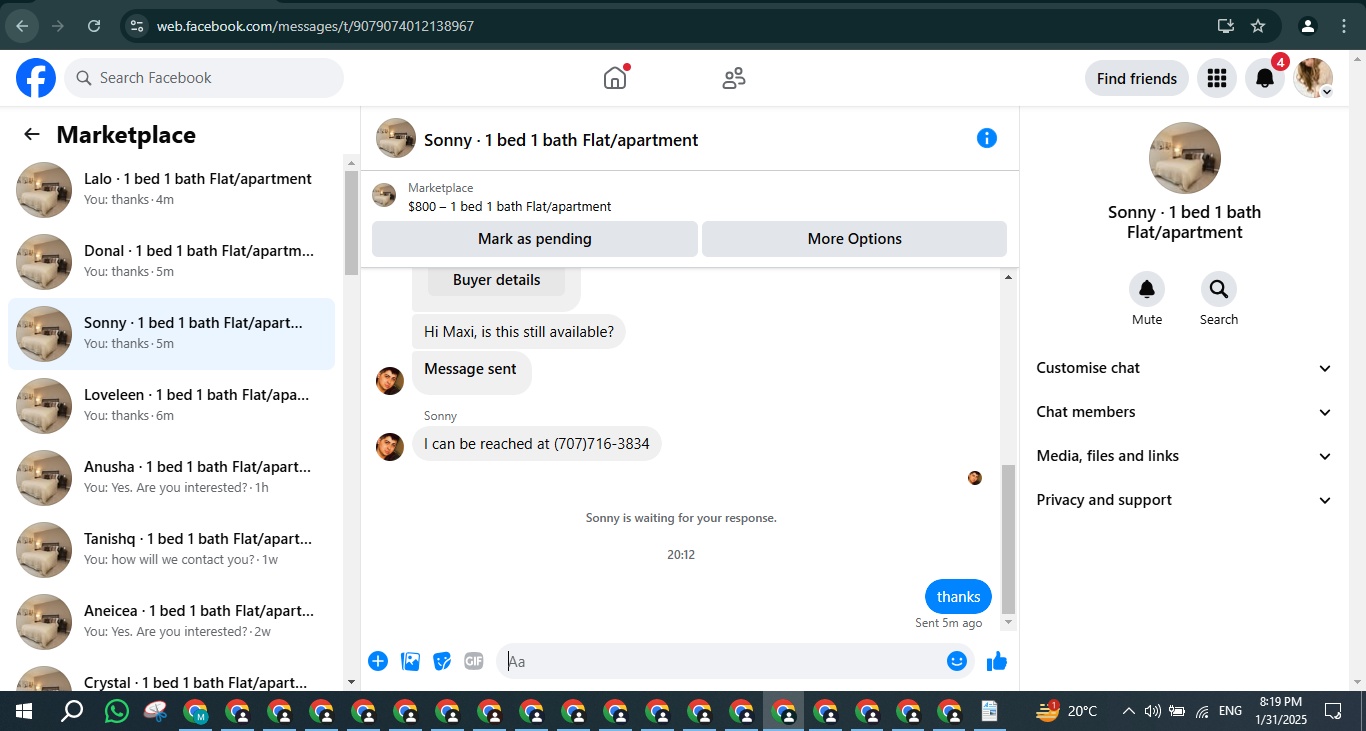Open the Aneicea conversation

tap(171, 621)
